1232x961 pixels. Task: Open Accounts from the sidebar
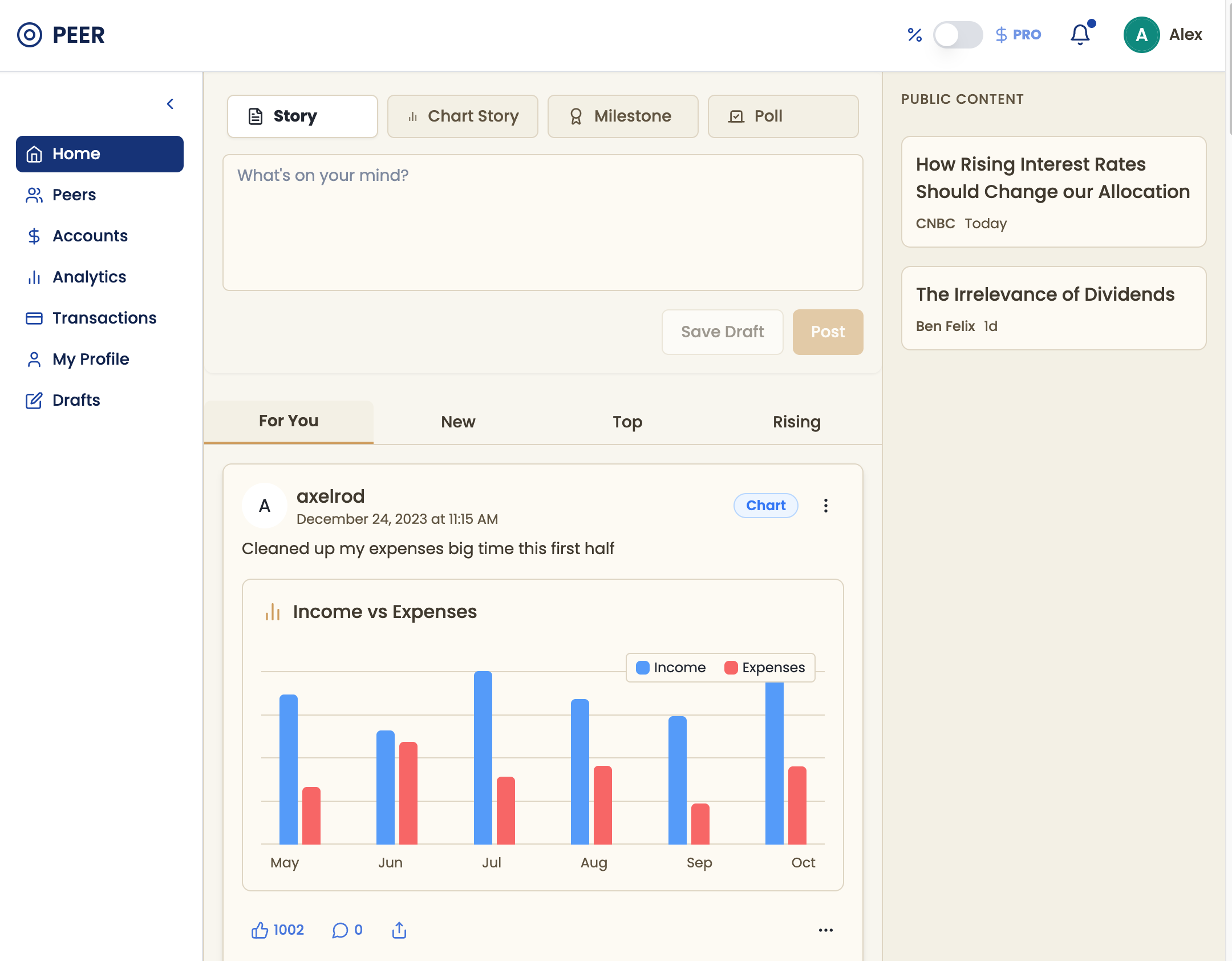point(90,236)
